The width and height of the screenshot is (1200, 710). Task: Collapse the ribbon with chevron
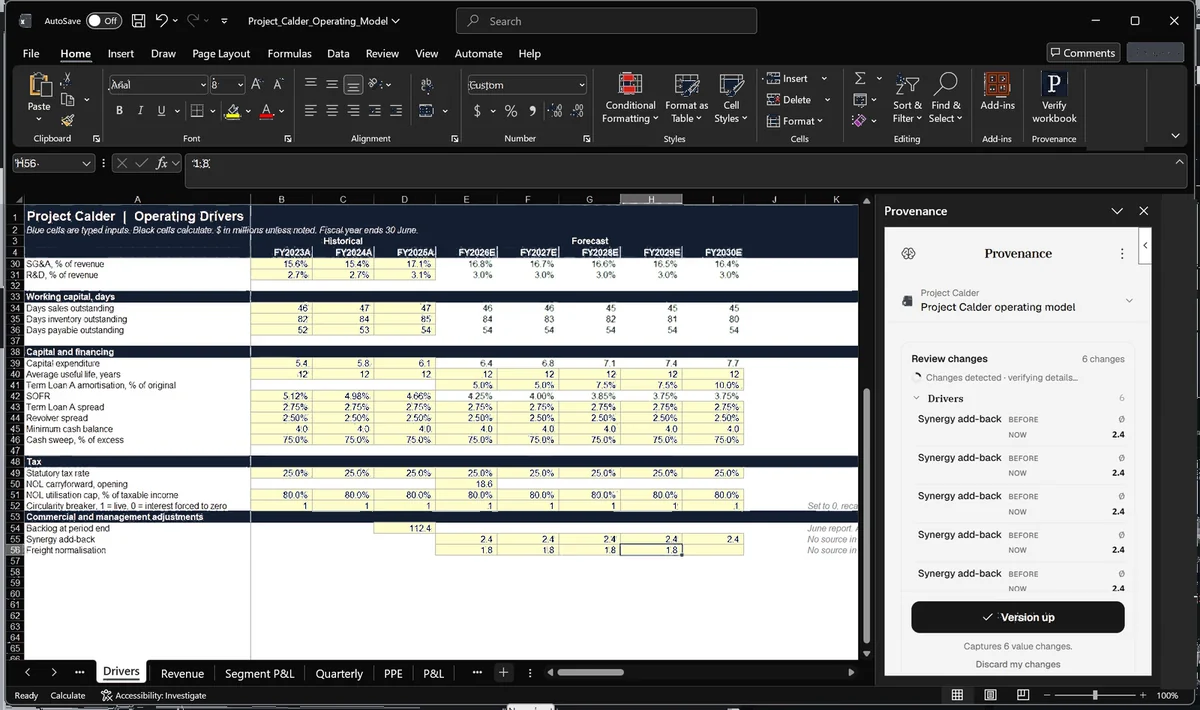pos(1176,136)
